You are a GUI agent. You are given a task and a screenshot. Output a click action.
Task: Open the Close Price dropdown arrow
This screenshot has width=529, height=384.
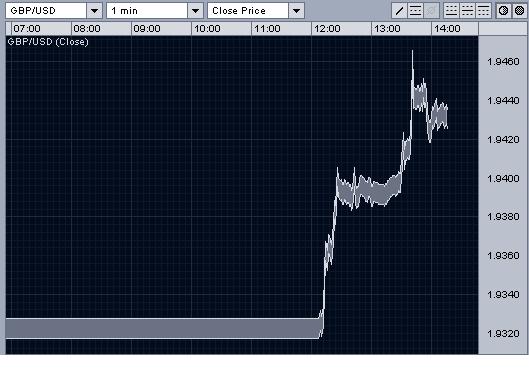point(296,11)
